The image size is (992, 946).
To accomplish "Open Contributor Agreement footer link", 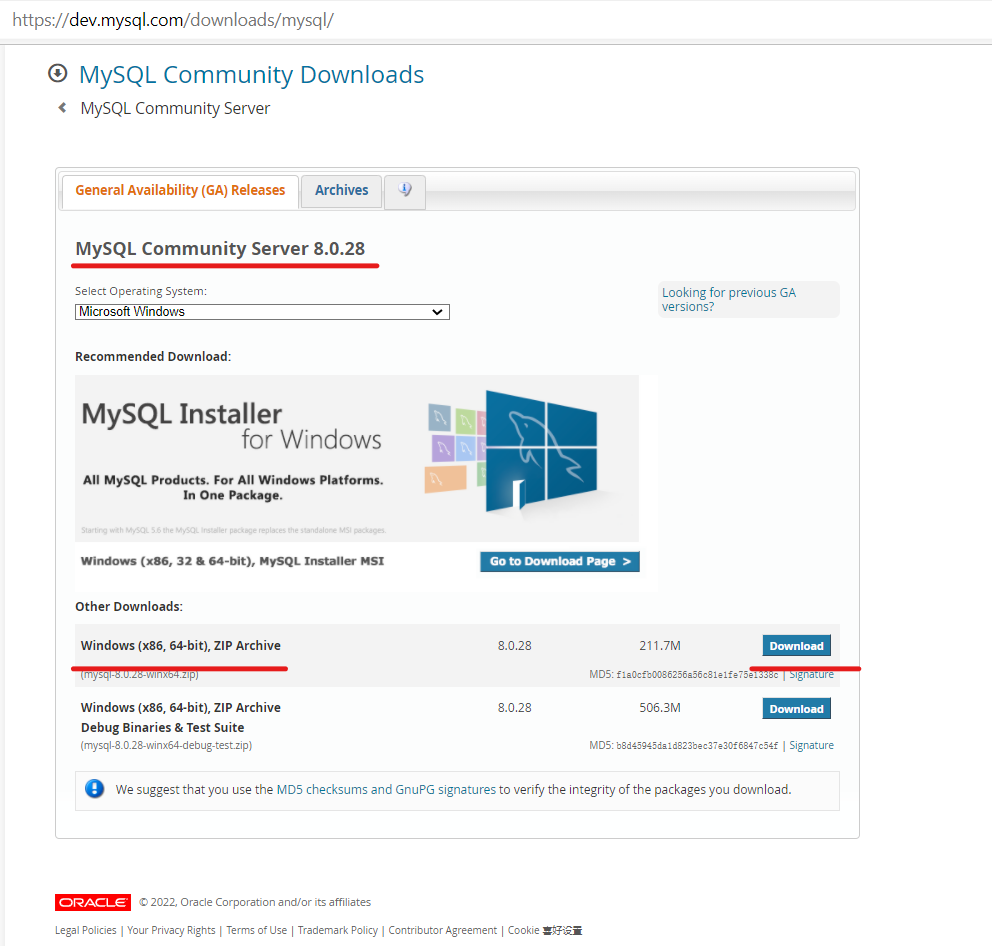I will (442, 930).
